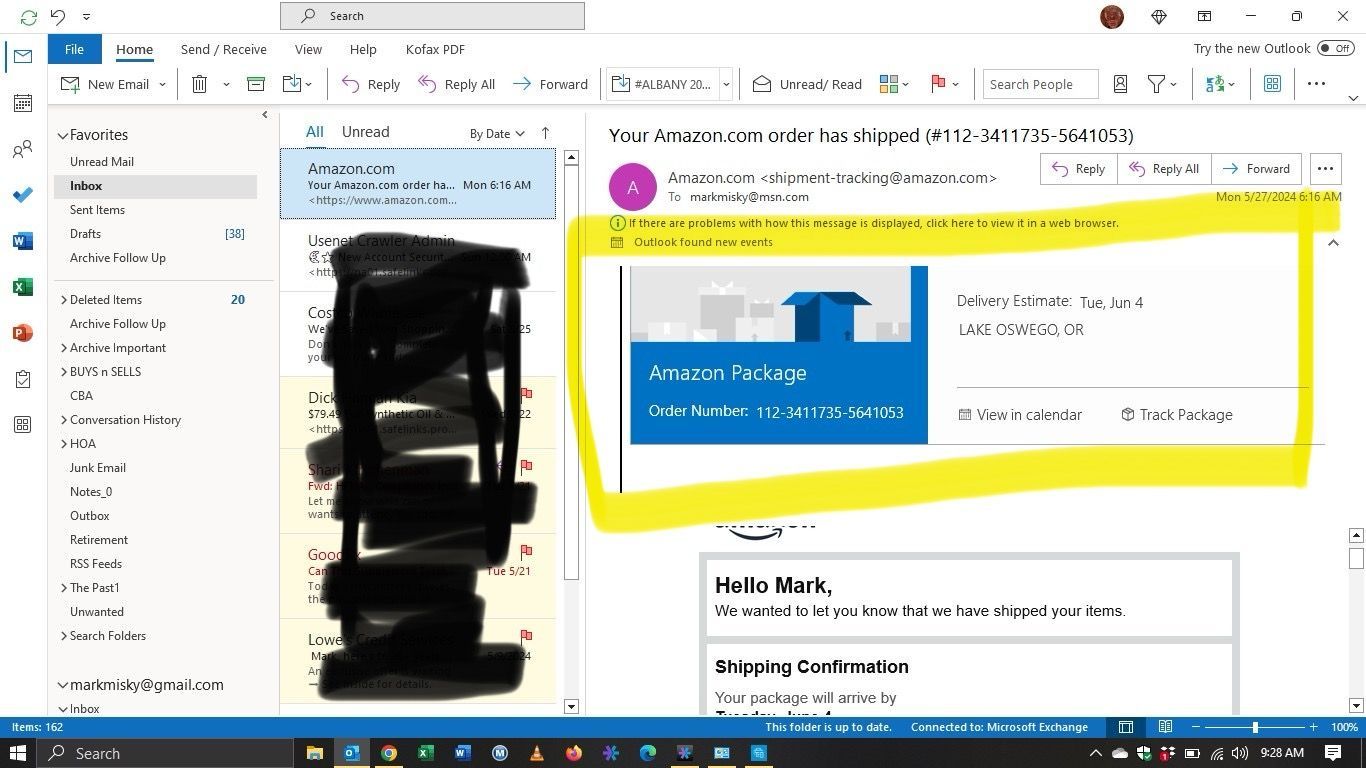Click Forward in the ribbon
This screenshot has height=768, width=1366.
(x=550, y=84)
